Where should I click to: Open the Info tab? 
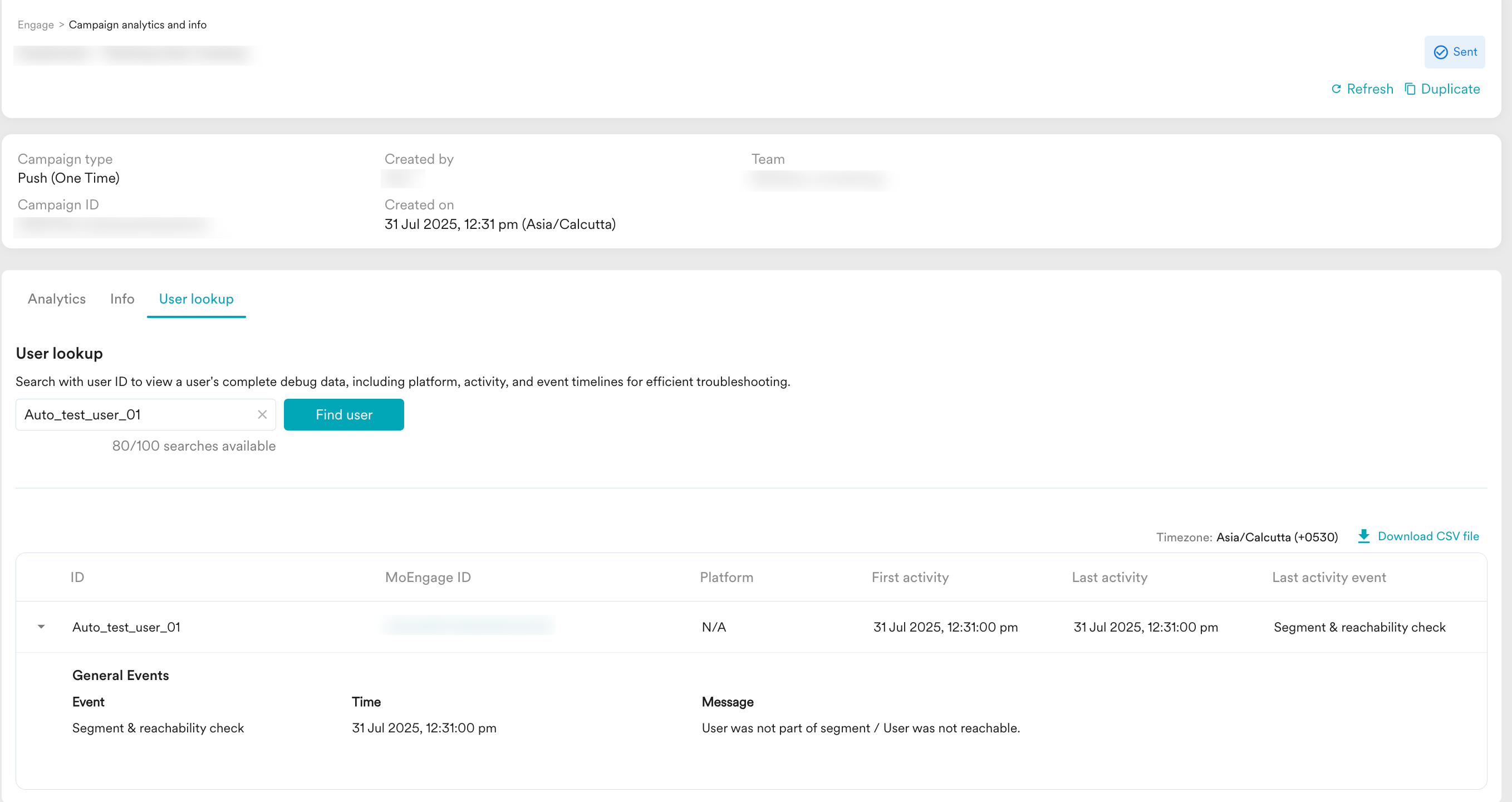(122, 299)
